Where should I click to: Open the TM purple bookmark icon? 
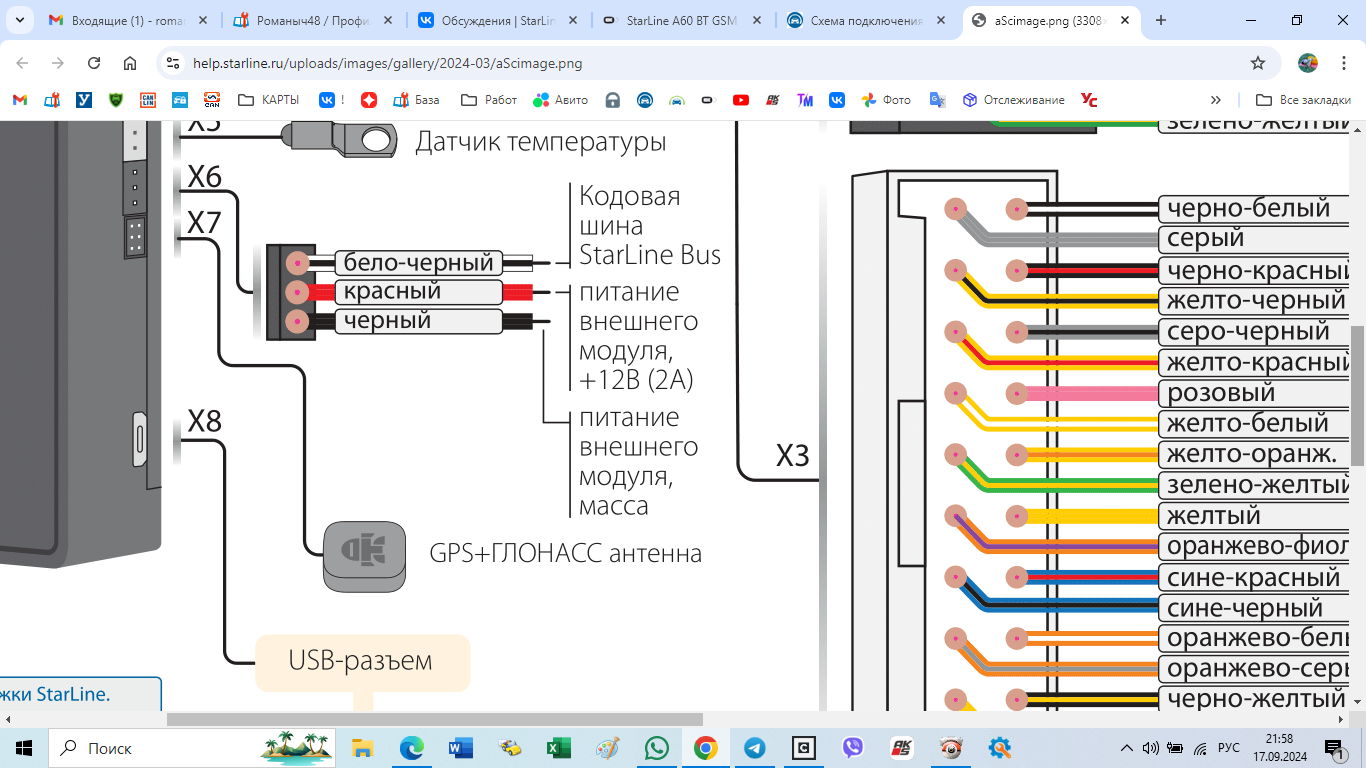(x=805, y=100)
